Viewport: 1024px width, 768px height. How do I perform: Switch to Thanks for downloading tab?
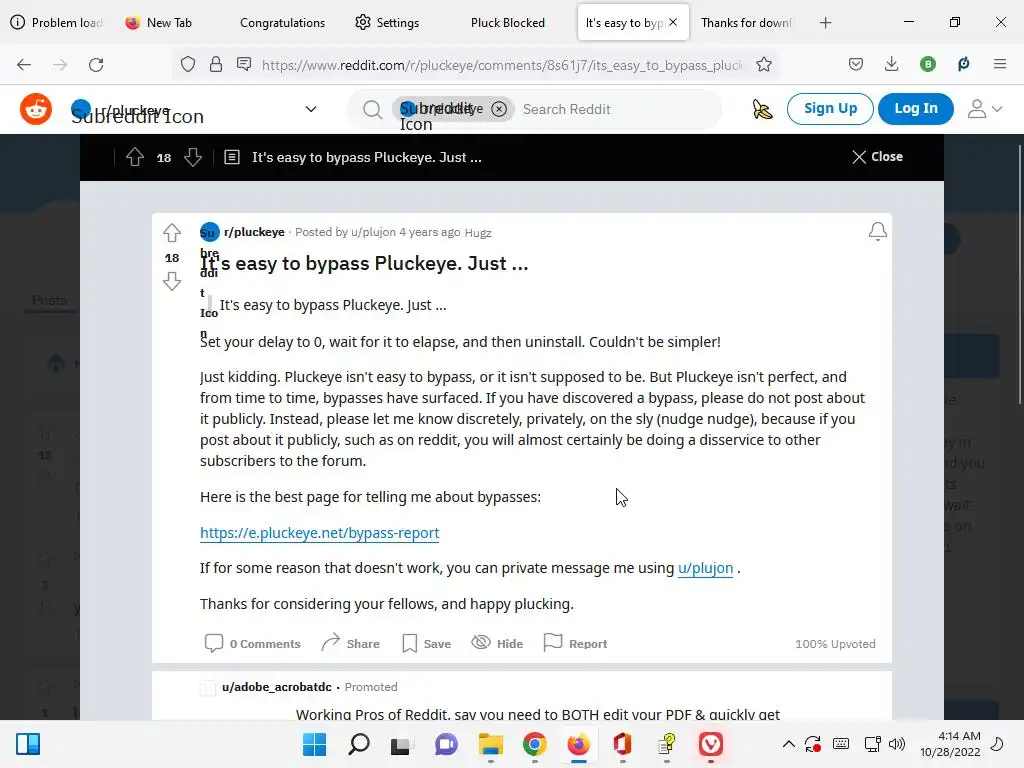click(746, 23)
